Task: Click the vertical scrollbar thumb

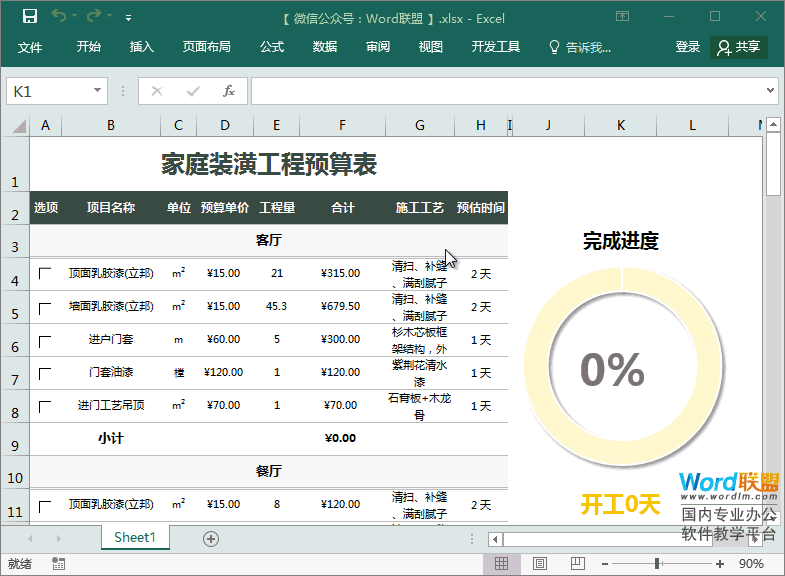Action: 773,164
